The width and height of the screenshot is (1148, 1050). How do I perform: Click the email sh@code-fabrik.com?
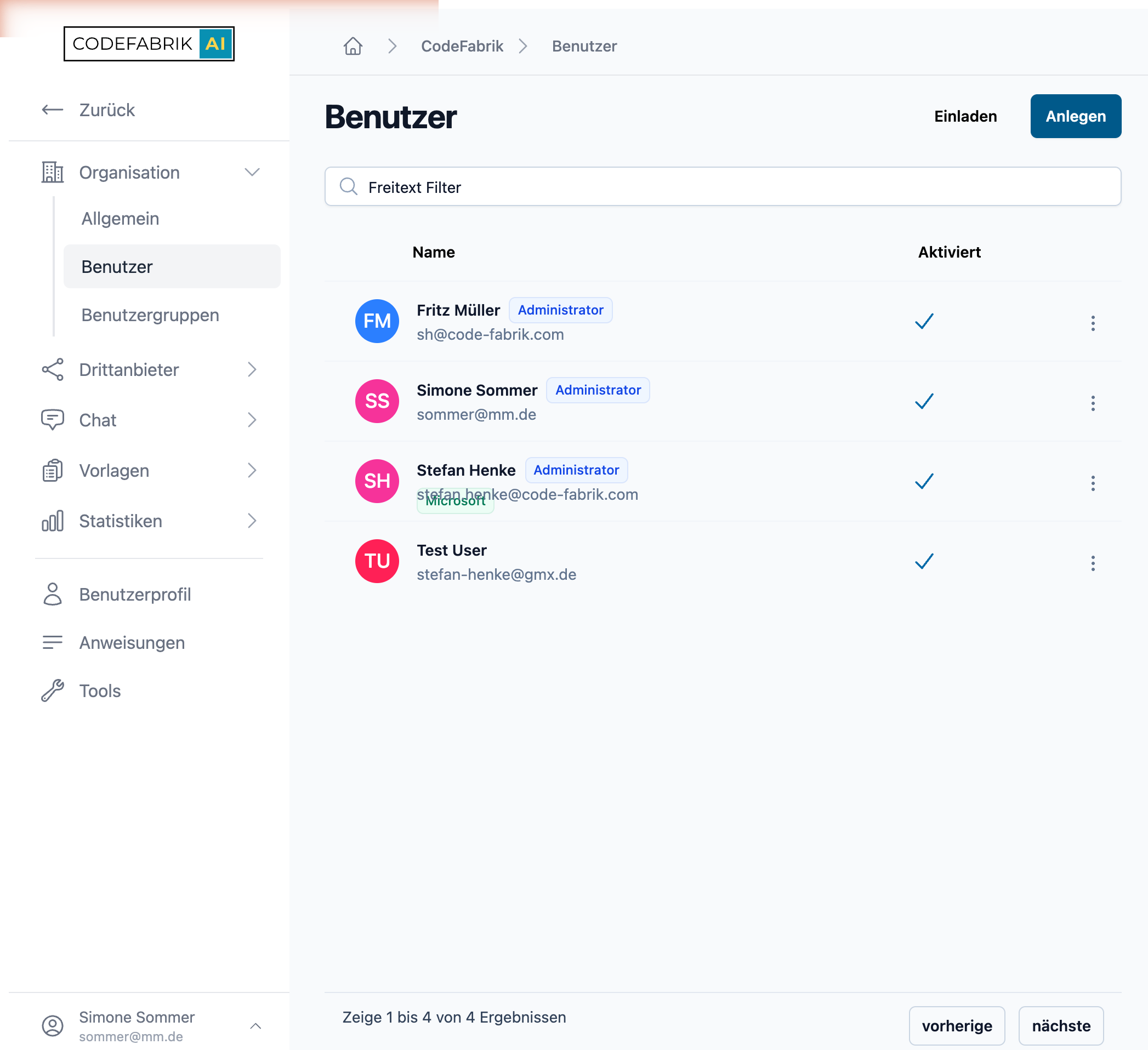click(x=490, y=335)
